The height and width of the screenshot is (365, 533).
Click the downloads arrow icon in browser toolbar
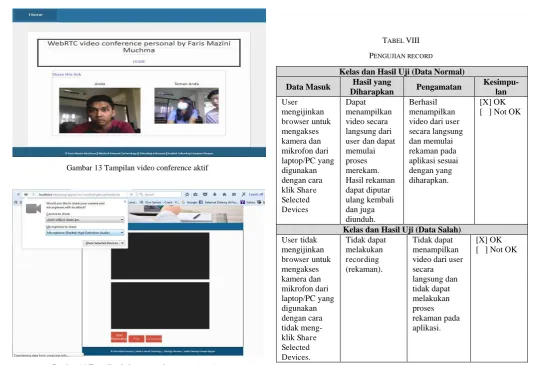point(215,194)
